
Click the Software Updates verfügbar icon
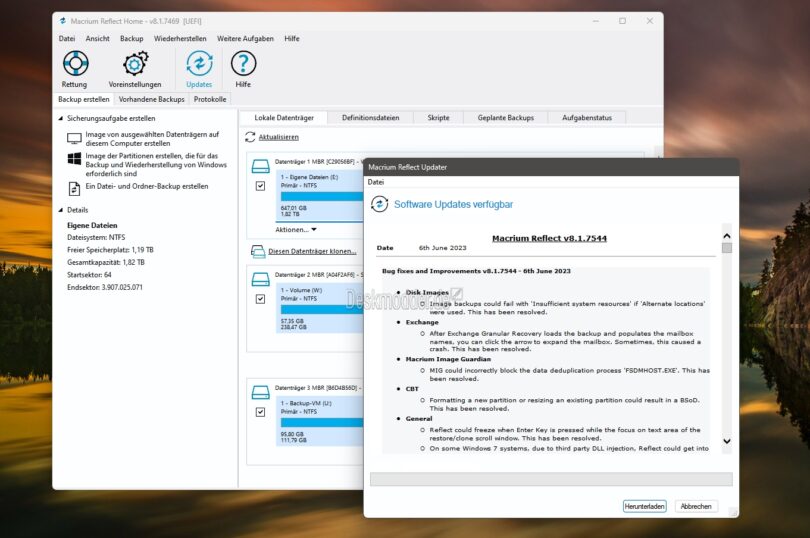click(380, 204)
